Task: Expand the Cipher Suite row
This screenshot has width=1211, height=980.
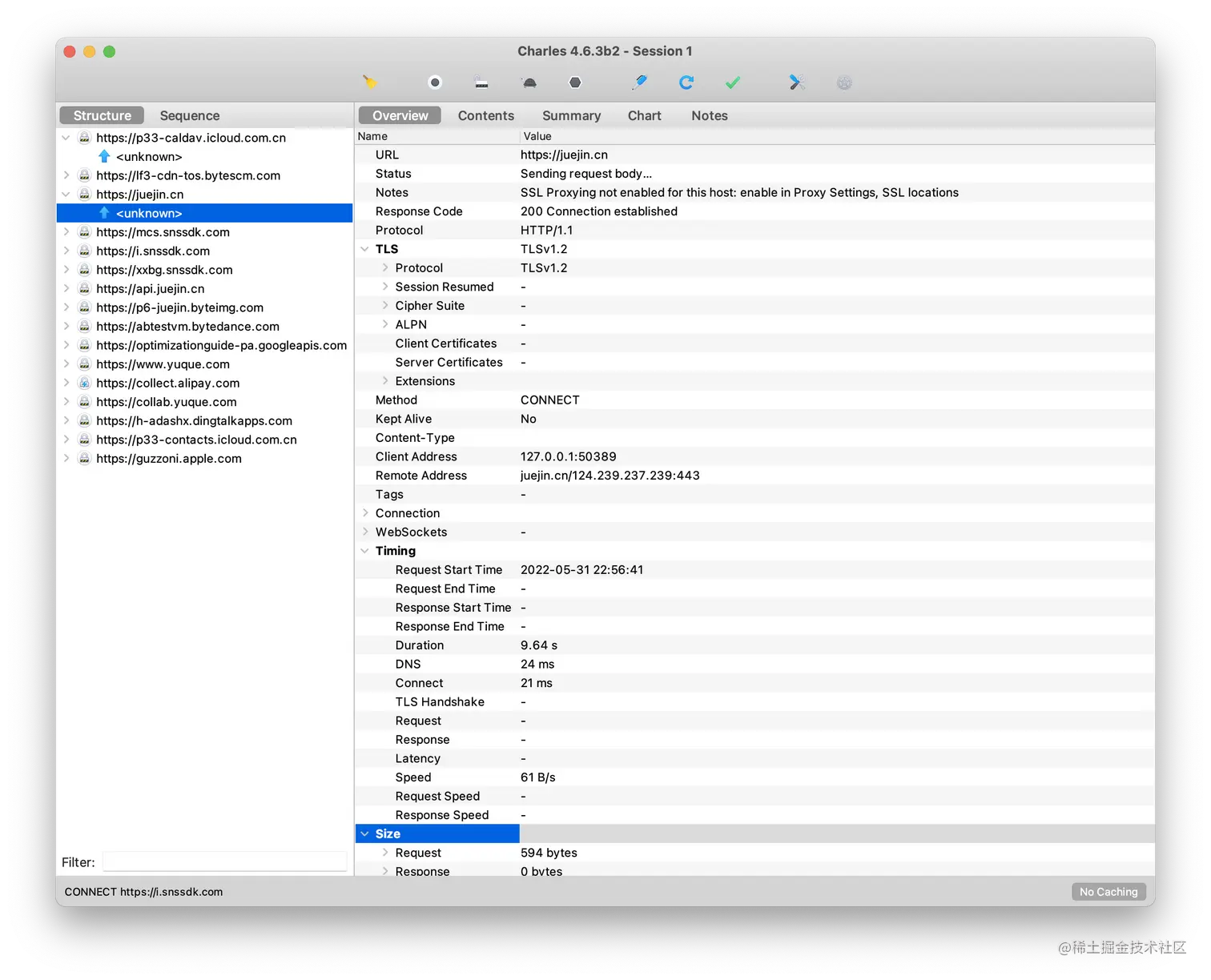Action: pyautogui.click(x=385, y=306)
